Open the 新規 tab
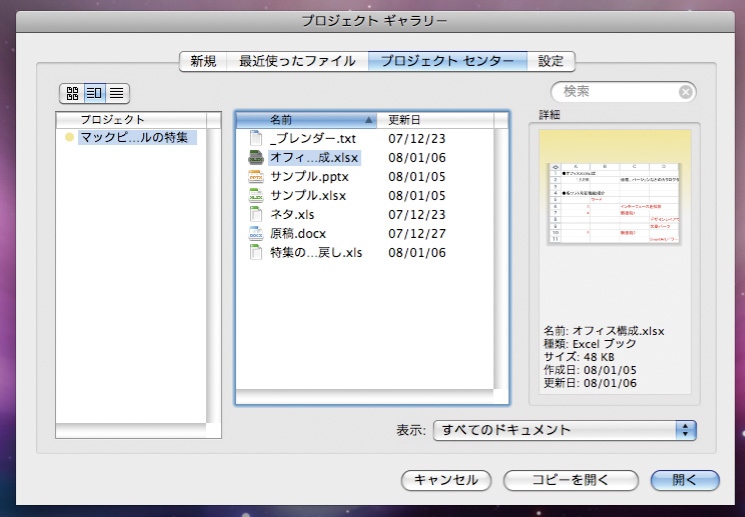This screenshot has width=745, height=517. pos(203,61)
